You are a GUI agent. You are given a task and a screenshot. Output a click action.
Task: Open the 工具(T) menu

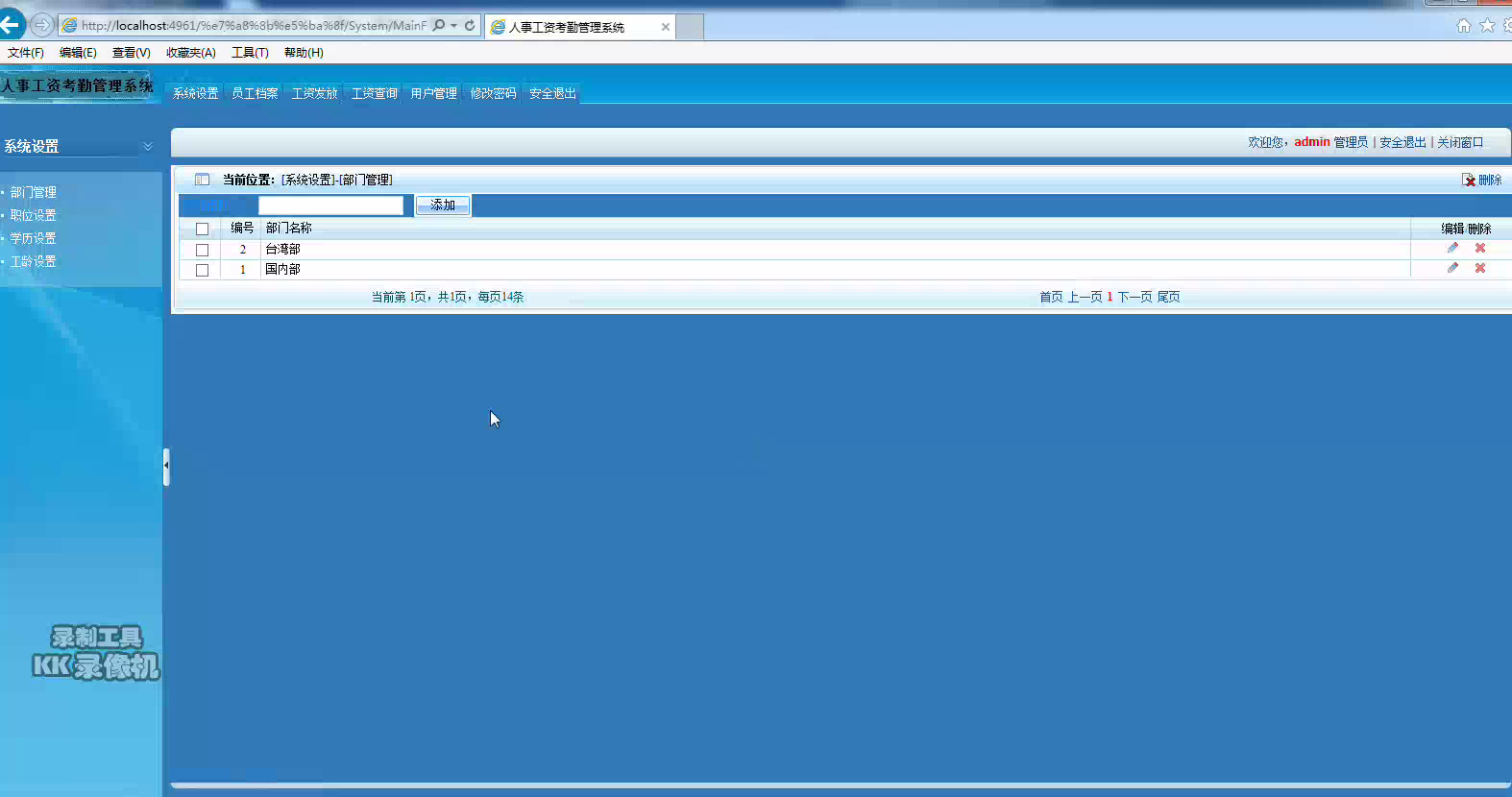(x=250, y=53)
